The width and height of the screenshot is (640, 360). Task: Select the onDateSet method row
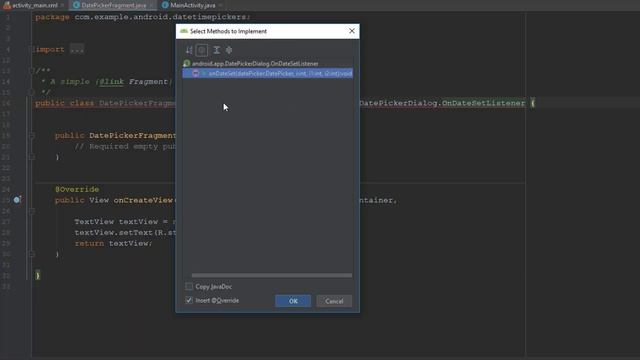click(268, 73)
